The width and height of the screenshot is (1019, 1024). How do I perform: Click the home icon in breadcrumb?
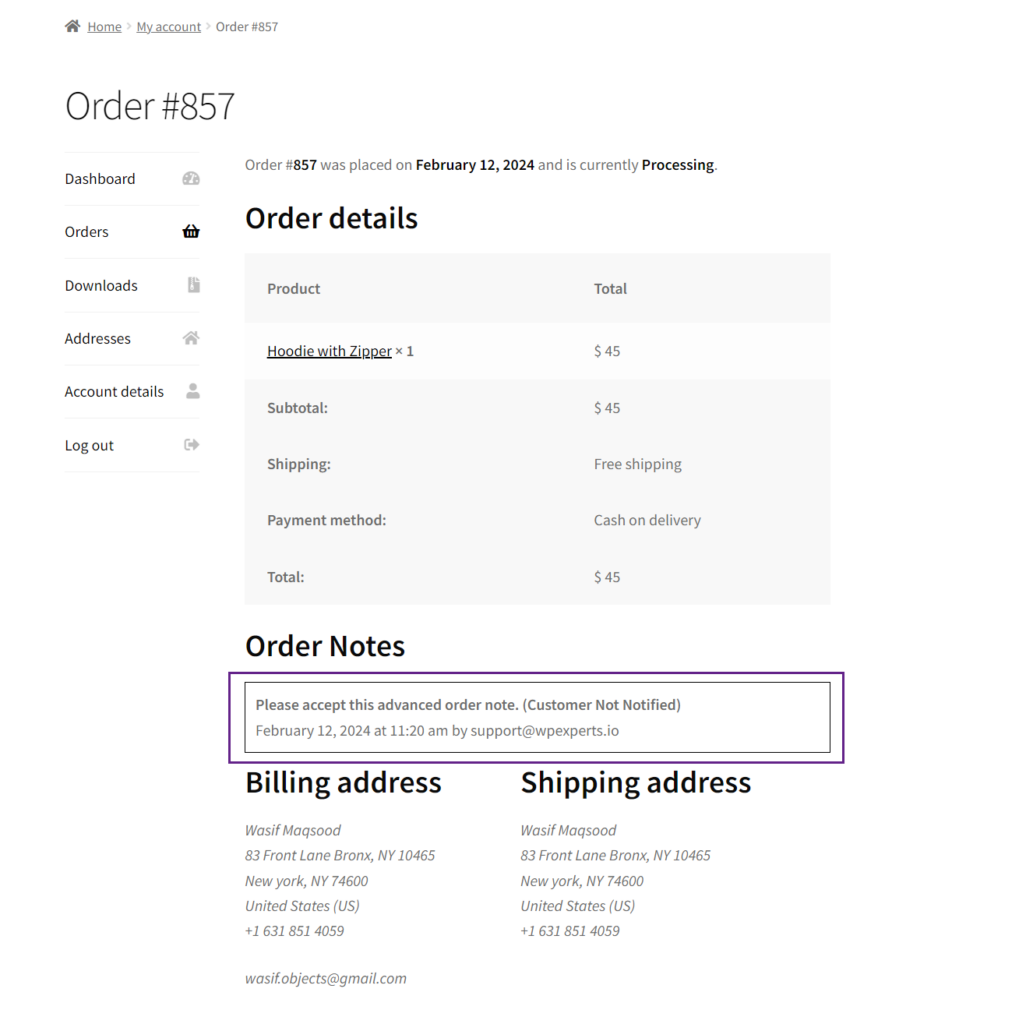[73, 26]
